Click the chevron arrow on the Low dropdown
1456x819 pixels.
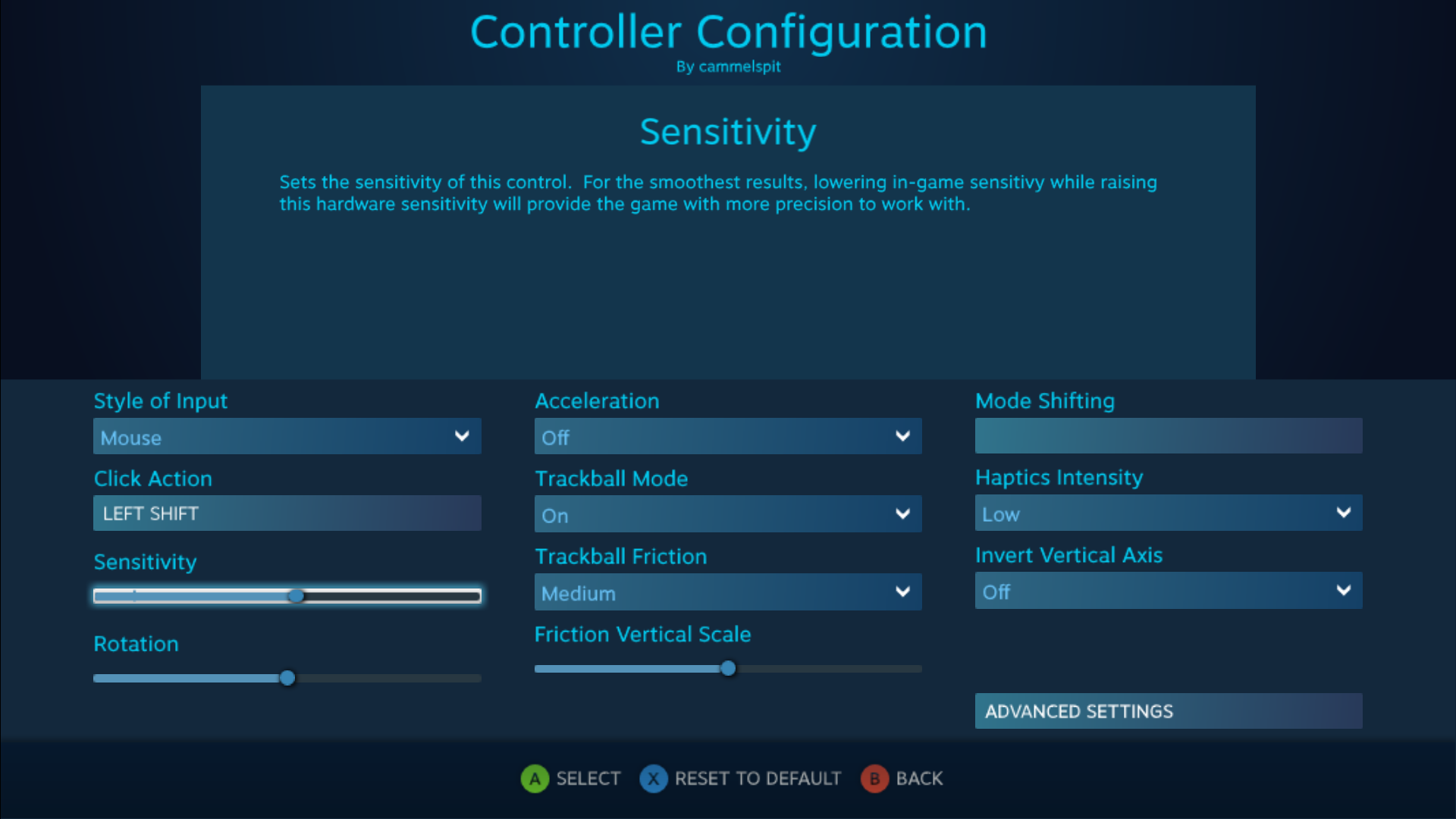1343,513
